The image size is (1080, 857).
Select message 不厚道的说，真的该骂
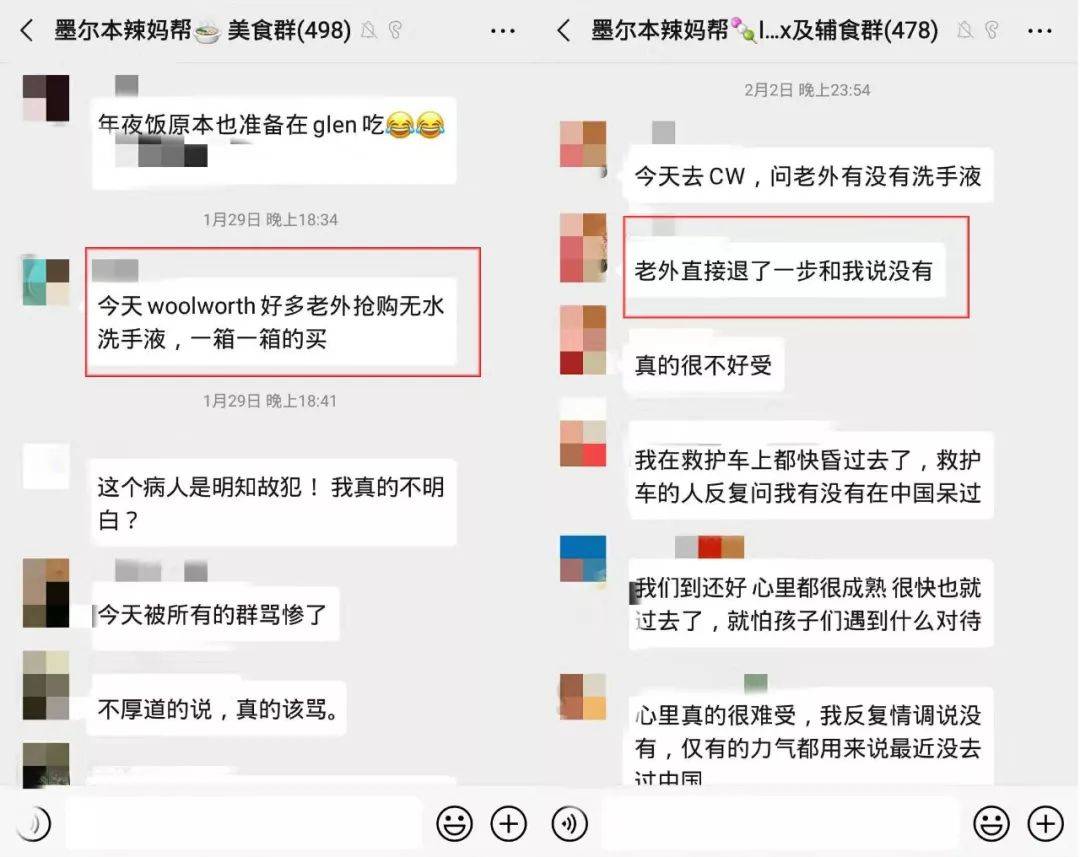(218, 708)
